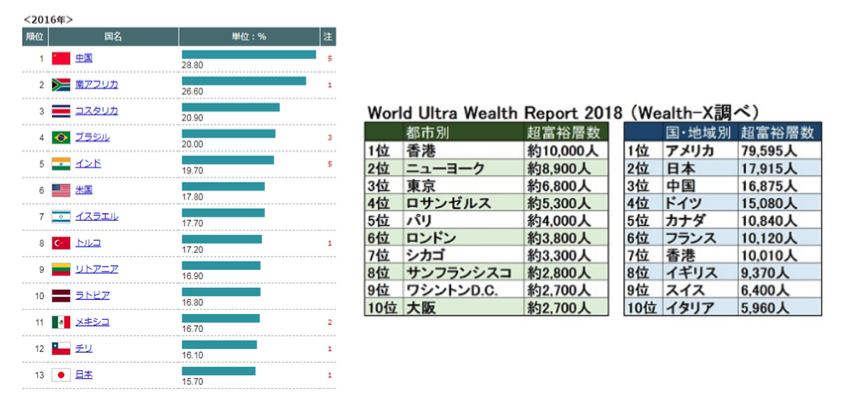Open the 米国 country link
This screenshot has width=856, height=402.
click(84, 190)
